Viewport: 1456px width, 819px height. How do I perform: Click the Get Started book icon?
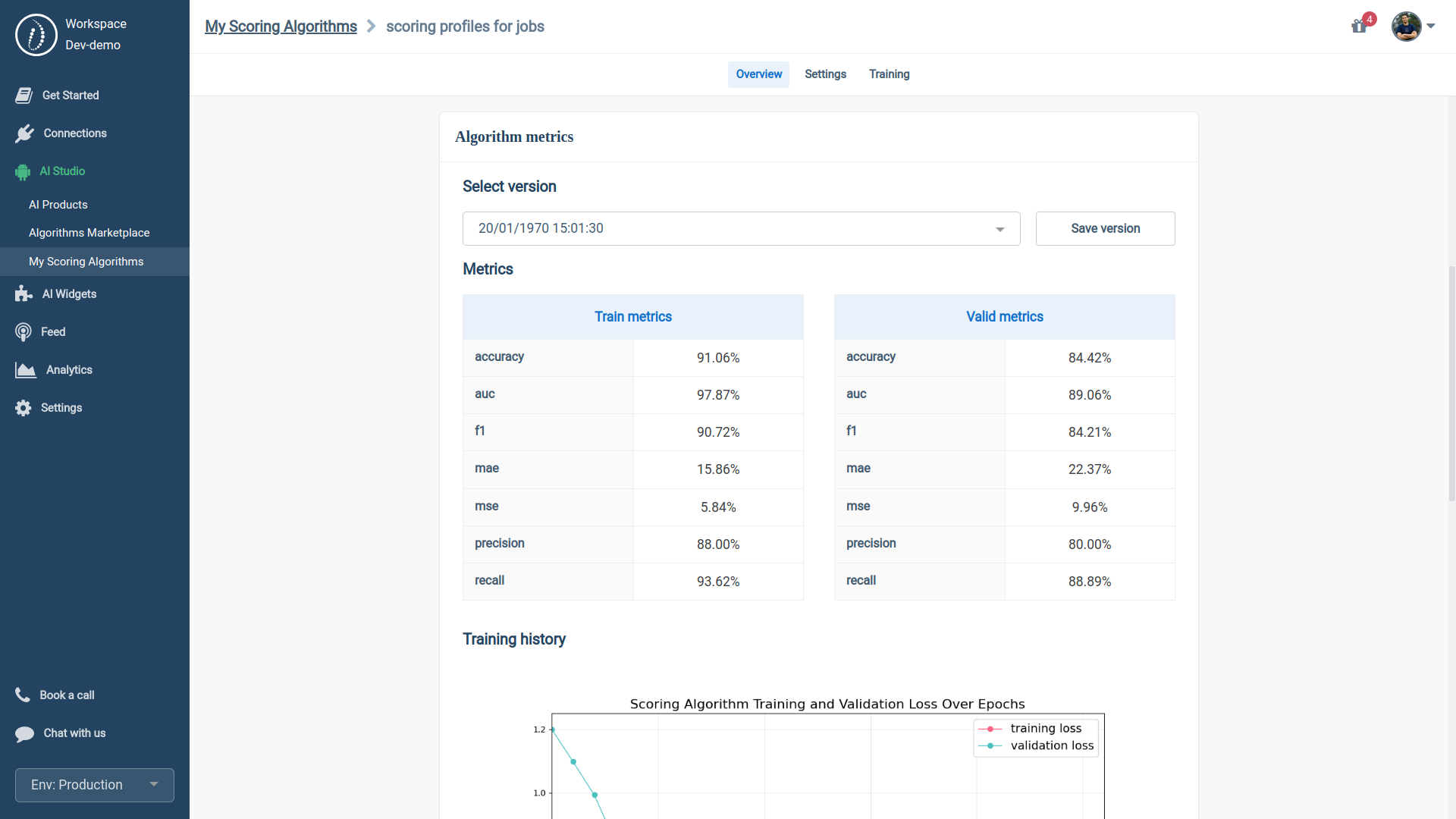point(24,96)
